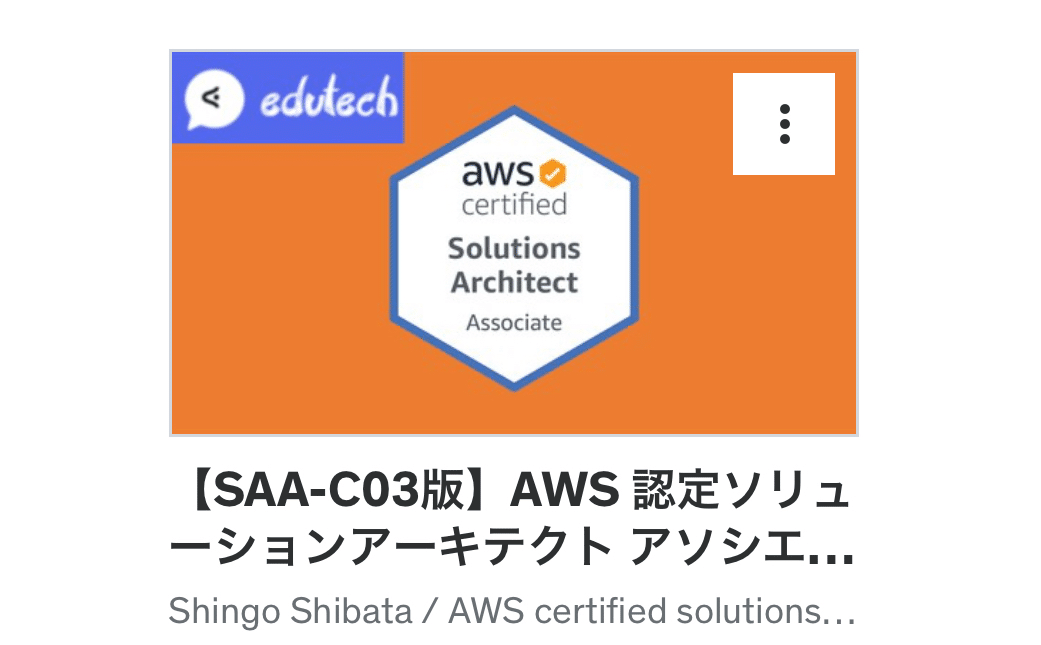Open the 【SAA-C03版】 course title link

(x=511, y=518)
